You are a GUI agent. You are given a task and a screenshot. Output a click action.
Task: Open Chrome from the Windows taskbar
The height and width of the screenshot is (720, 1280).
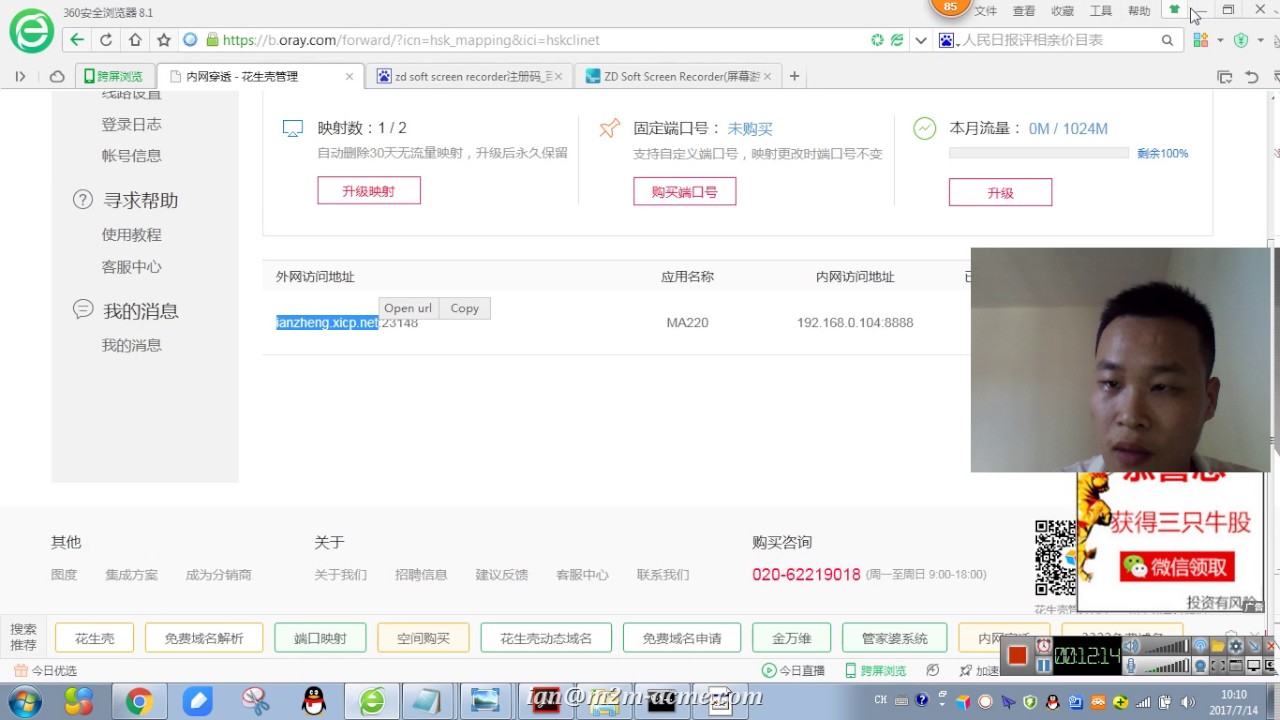pyautogui.click(x=139, y=702)
